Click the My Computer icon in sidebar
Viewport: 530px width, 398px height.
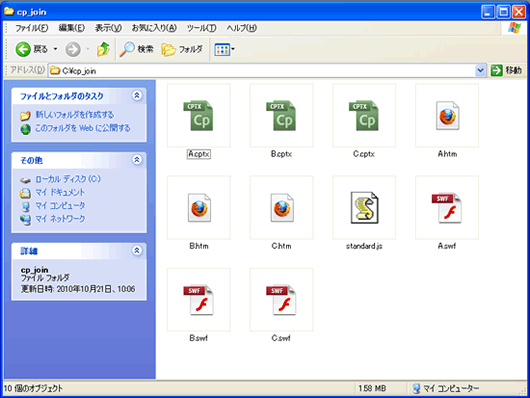tap(25, 206)
